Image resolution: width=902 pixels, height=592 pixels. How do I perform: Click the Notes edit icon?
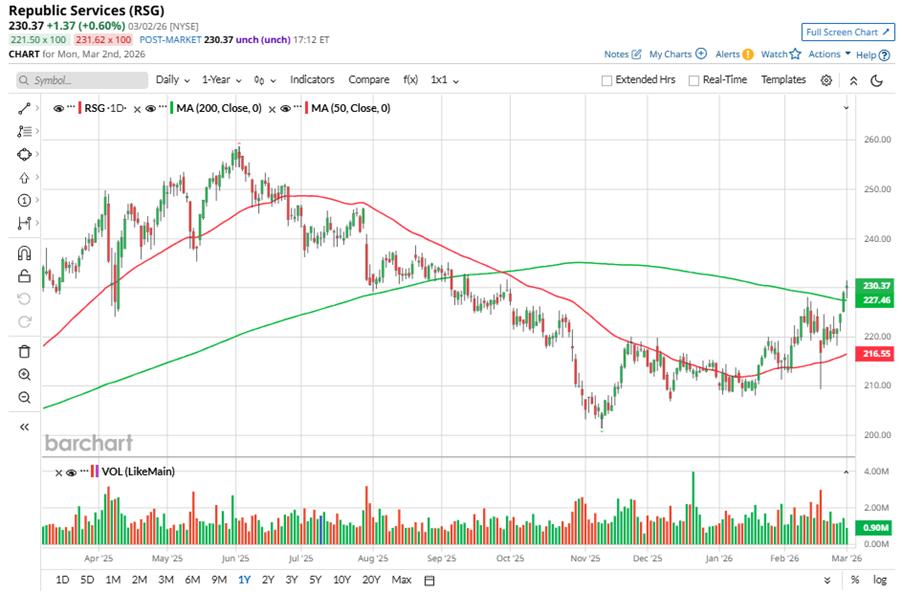pyautogui.click(x=636, y=54)
